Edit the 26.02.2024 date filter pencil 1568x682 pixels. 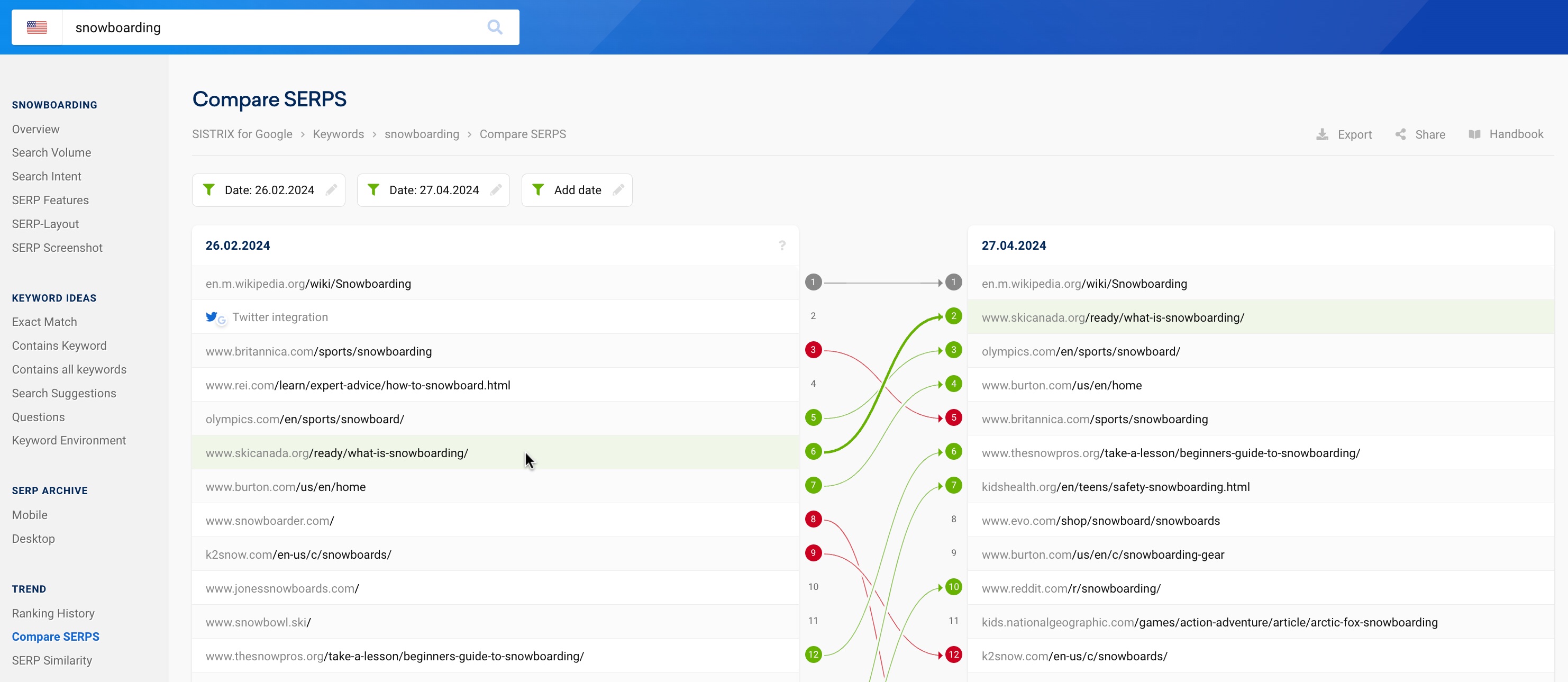331,190
